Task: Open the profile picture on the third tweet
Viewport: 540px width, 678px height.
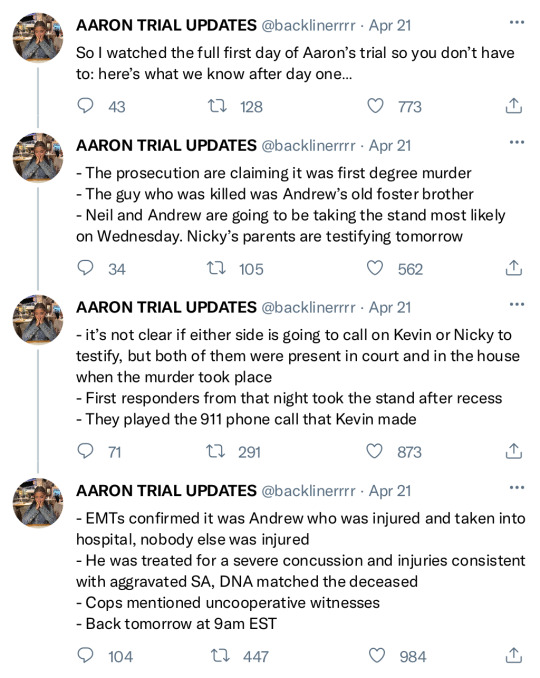Action: (x=38, y=320)
